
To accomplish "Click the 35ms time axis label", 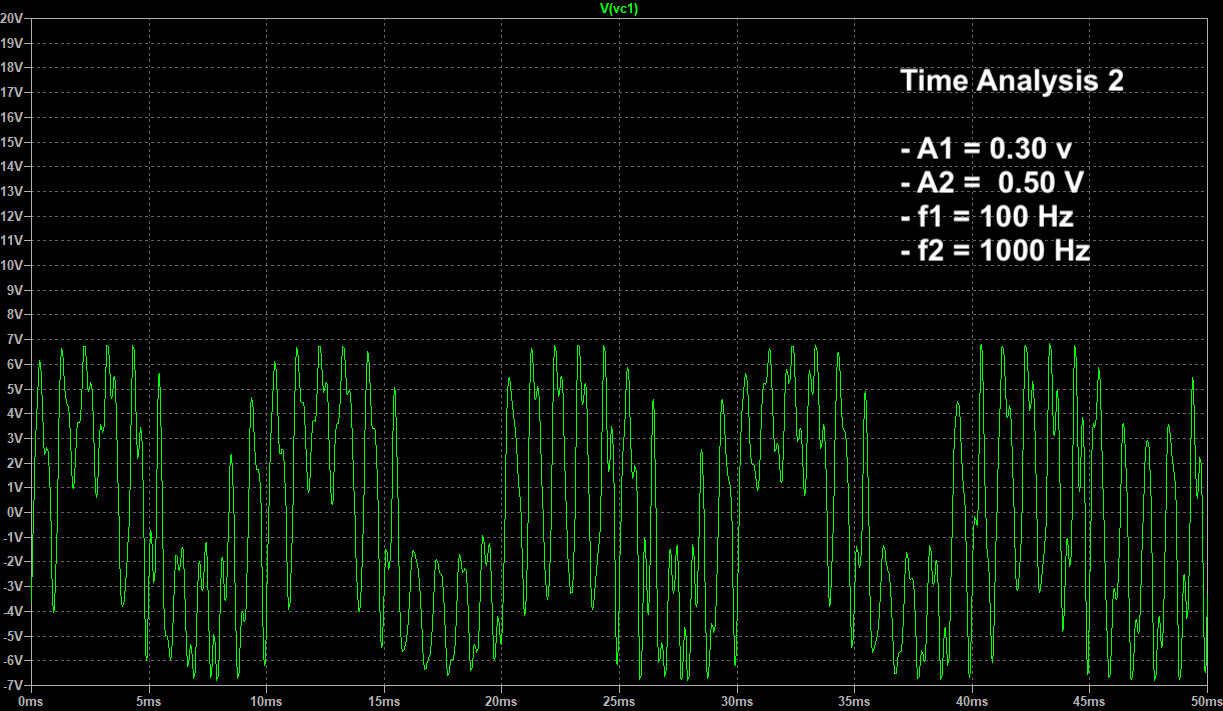I will coord(854,700).
